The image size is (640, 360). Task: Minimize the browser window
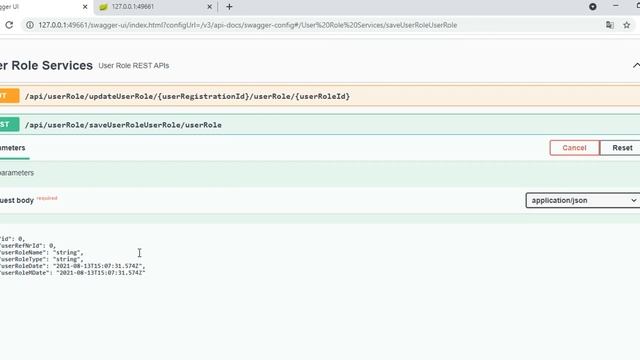coord(616,6)
